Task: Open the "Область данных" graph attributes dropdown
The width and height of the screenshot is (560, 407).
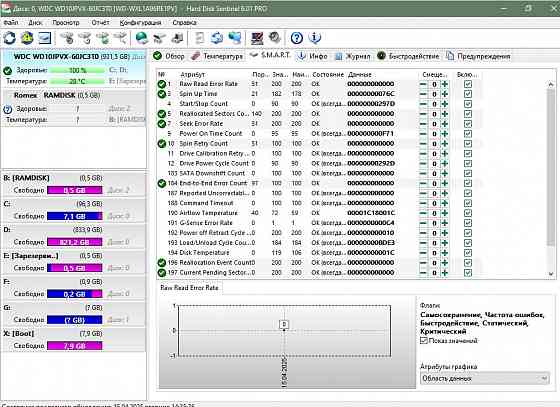Action: pos(485,378)
